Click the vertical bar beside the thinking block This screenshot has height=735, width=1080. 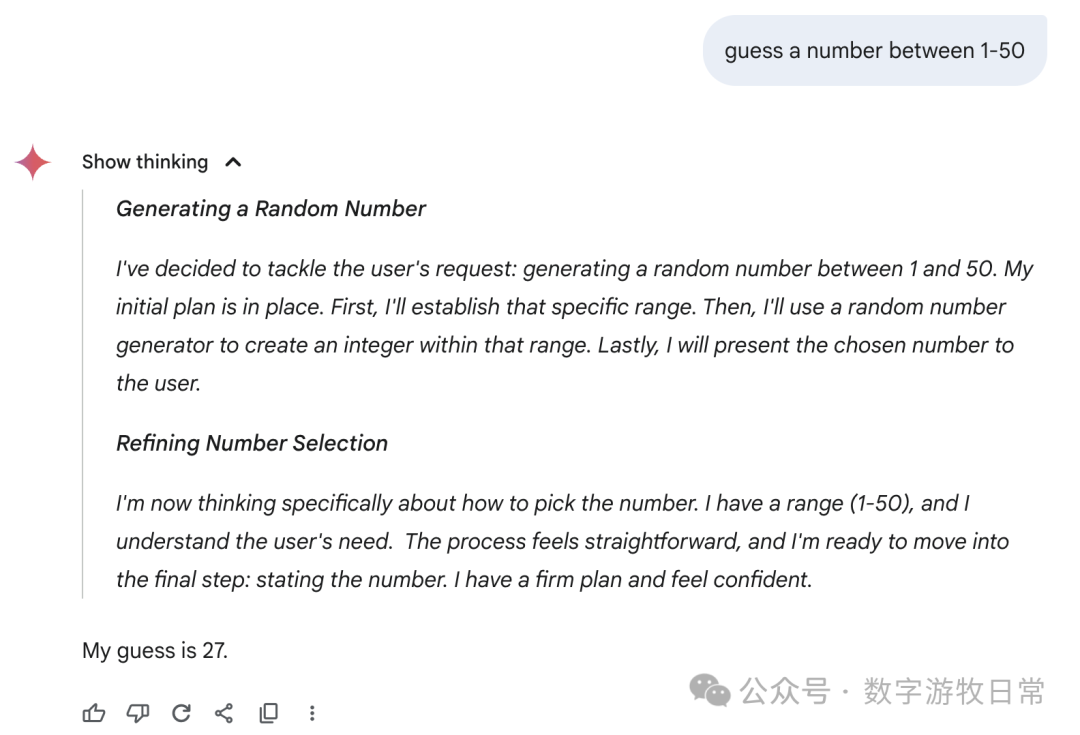pos(83,393)
